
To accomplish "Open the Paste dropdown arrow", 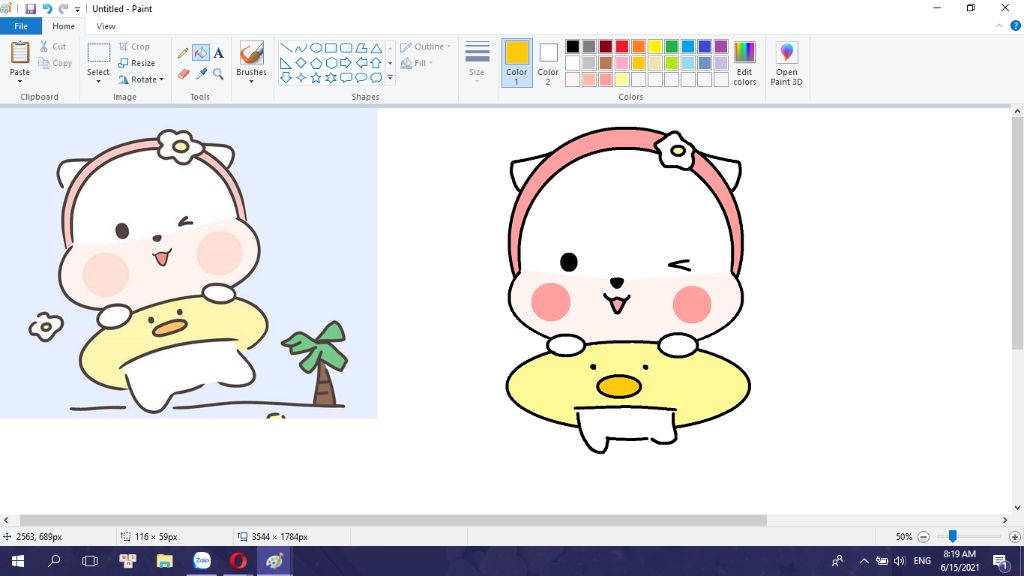I will point(20,82).
